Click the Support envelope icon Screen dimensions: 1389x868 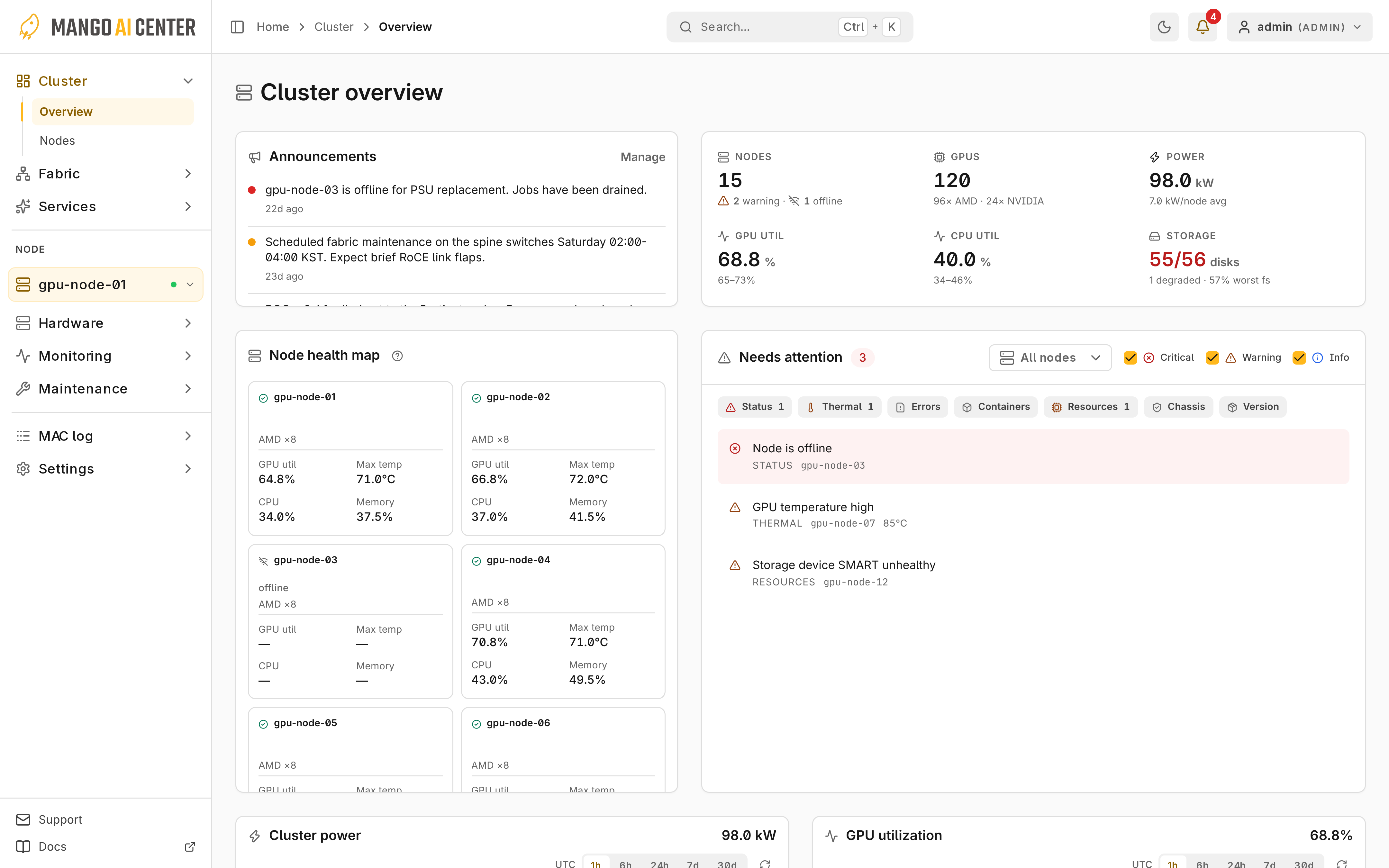click(23, 820)
